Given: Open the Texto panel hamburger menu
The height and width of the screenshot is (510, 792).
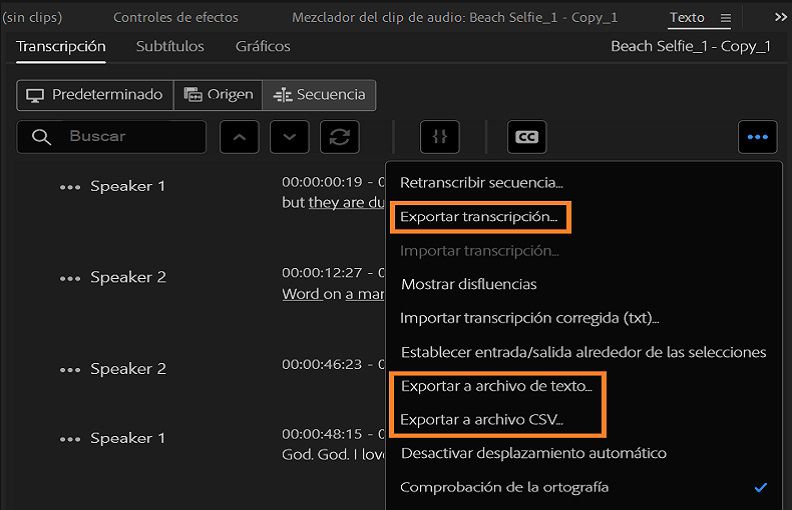Looking at the screenshot, I should pyautogui.click(x=725, y=18).
